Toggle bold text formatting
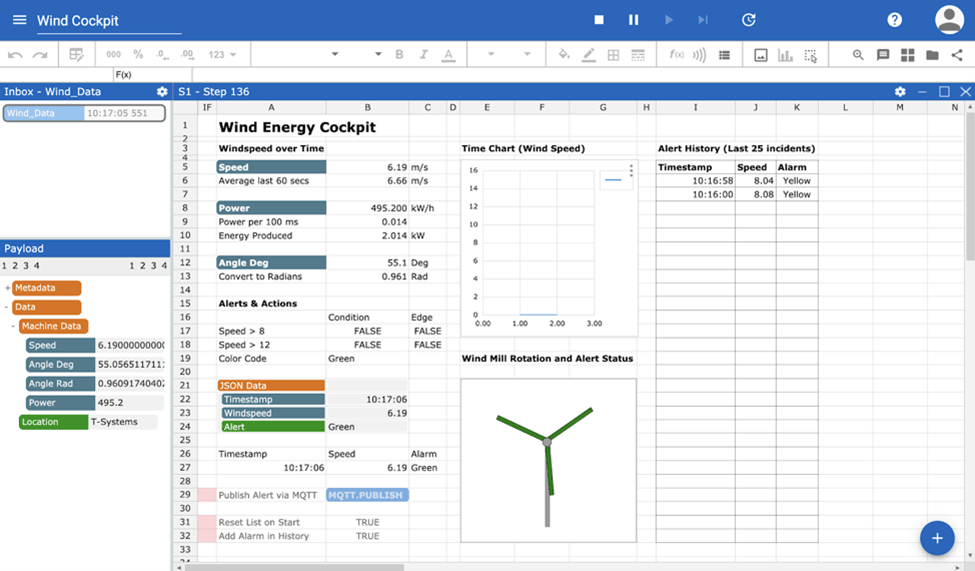Image resolution: width=975 pixels, height=571 pixels. [399, 55]
